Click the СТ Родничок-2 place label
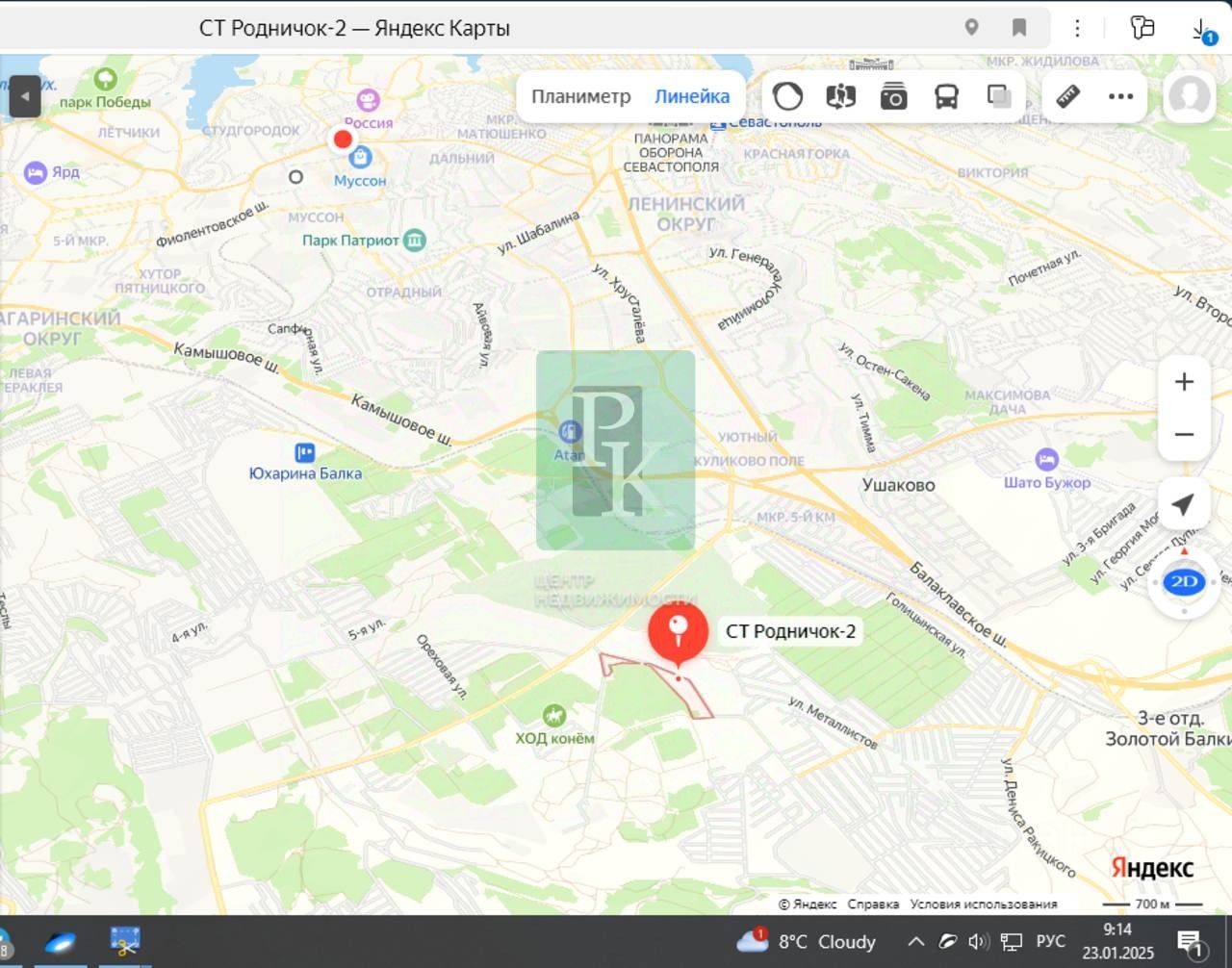This screenshot has height=968, width=1232. click(790, 631)
